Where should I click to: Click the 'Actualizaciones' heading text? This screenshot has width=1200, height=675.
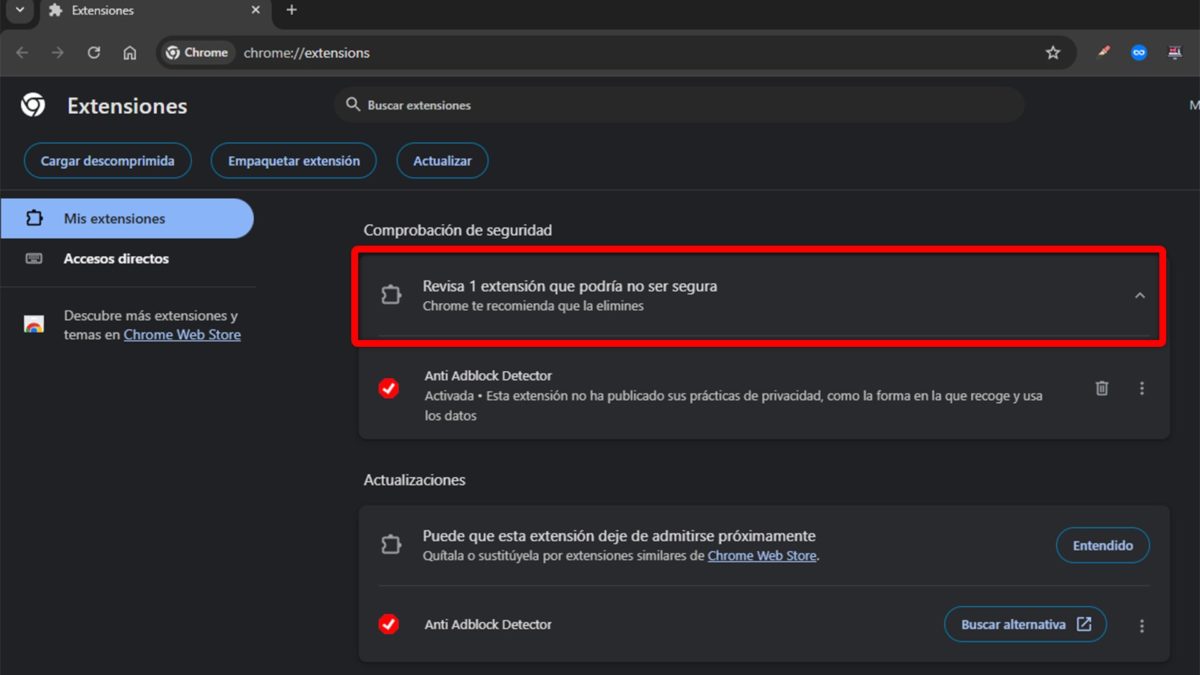[415, 480]
